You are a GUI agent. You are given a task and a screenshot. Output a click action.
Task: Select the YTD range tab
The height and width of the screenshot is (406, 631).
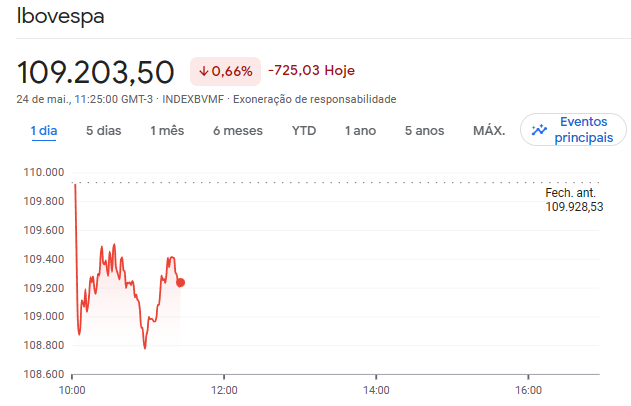point(304,131)
